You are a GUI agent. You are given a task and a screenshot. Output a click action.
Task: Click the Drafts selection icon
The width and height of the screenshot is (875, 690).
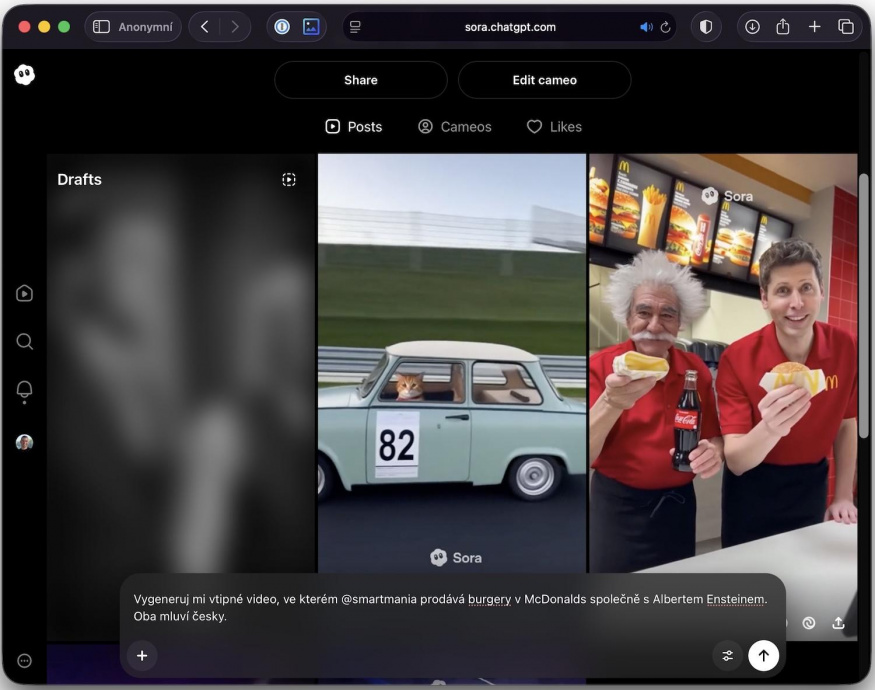point(289,180)
